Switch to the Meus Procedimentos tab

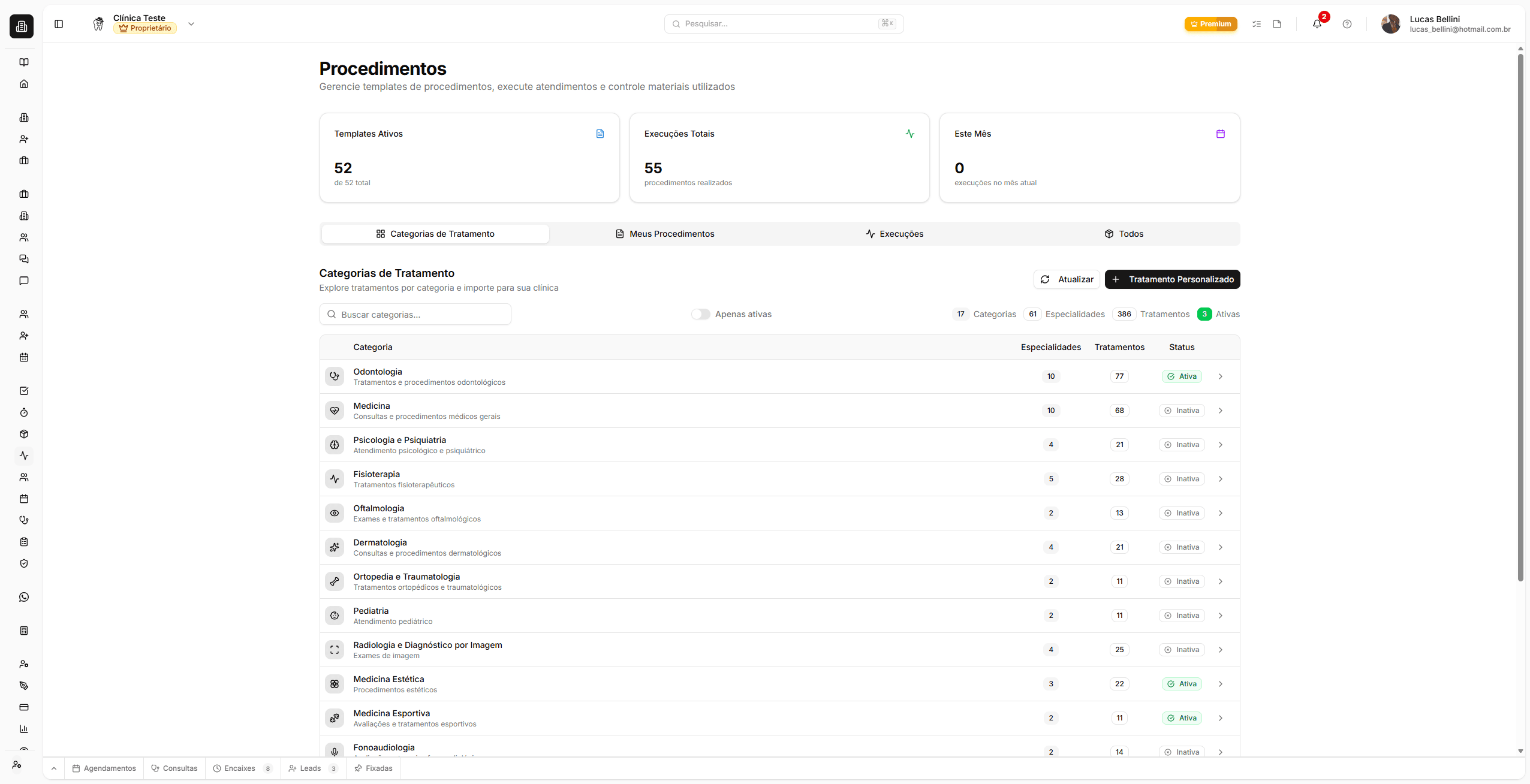[664, 233]
